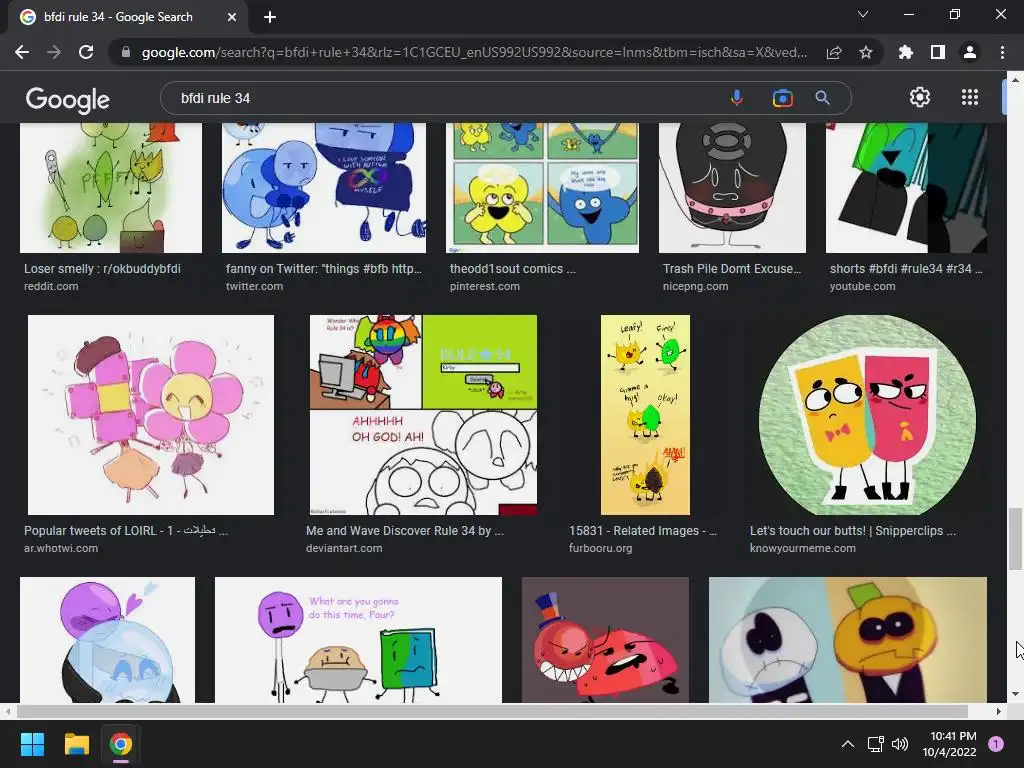Open the tab search dropdown arrow
1024x768 pixels.
pos(863,14)
